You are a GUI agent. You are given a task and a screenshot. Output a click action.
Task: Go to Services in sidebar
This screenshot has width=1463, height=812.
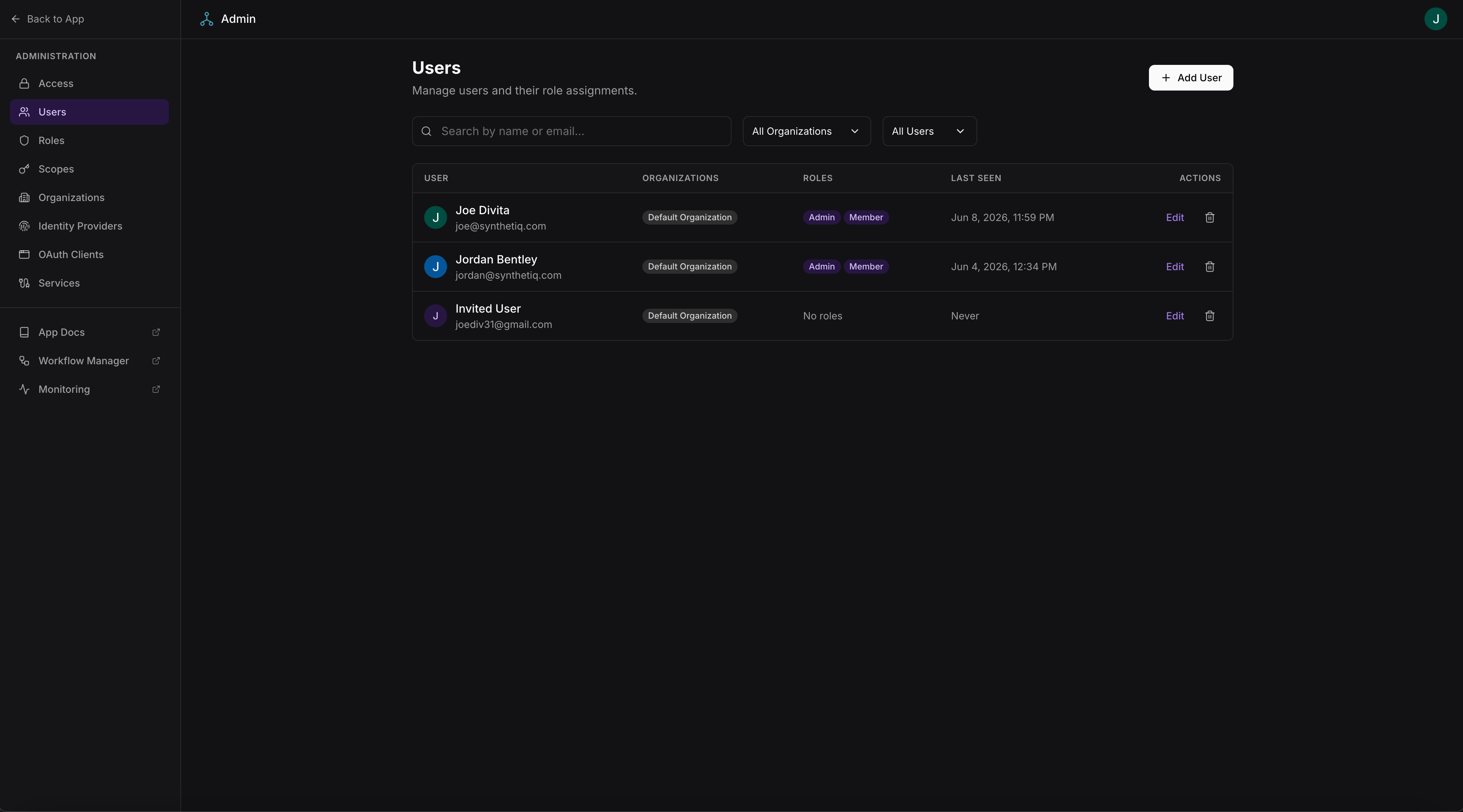click(x=89, y=283)
